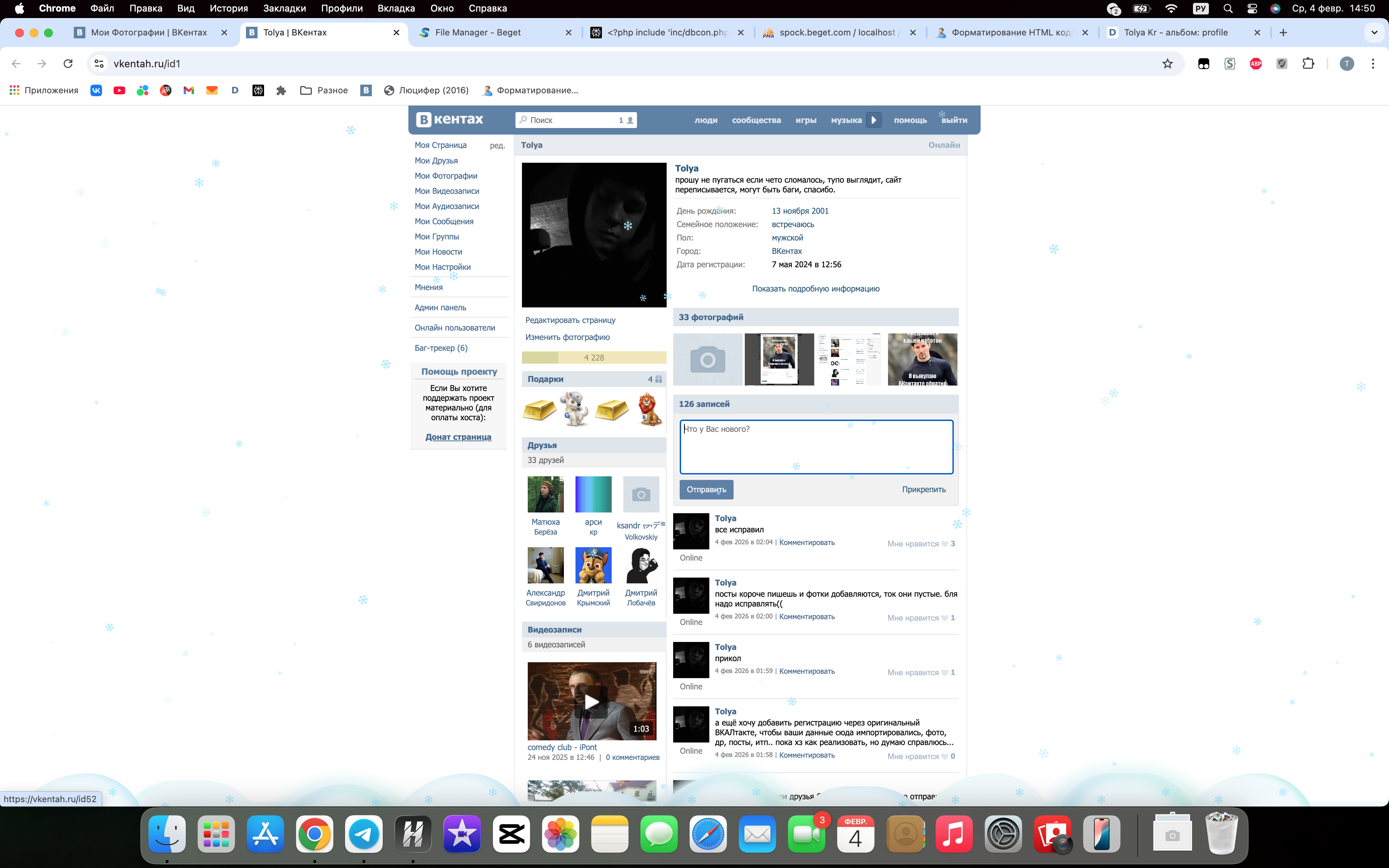Open the friends counter icon in the search box
Image resolution: width=1389 pixels, height=868 pixels.
[x=626, y=120]
